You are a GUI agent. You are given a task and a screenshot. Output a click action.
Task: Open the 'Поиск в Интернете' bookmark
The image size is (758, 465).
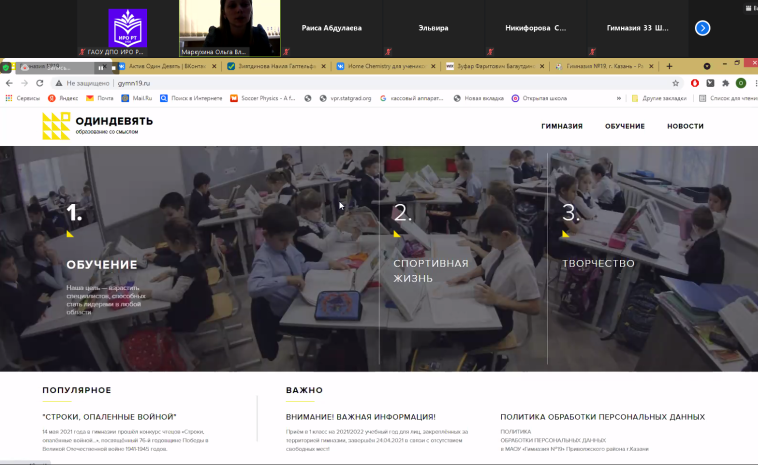coord(191,98)
